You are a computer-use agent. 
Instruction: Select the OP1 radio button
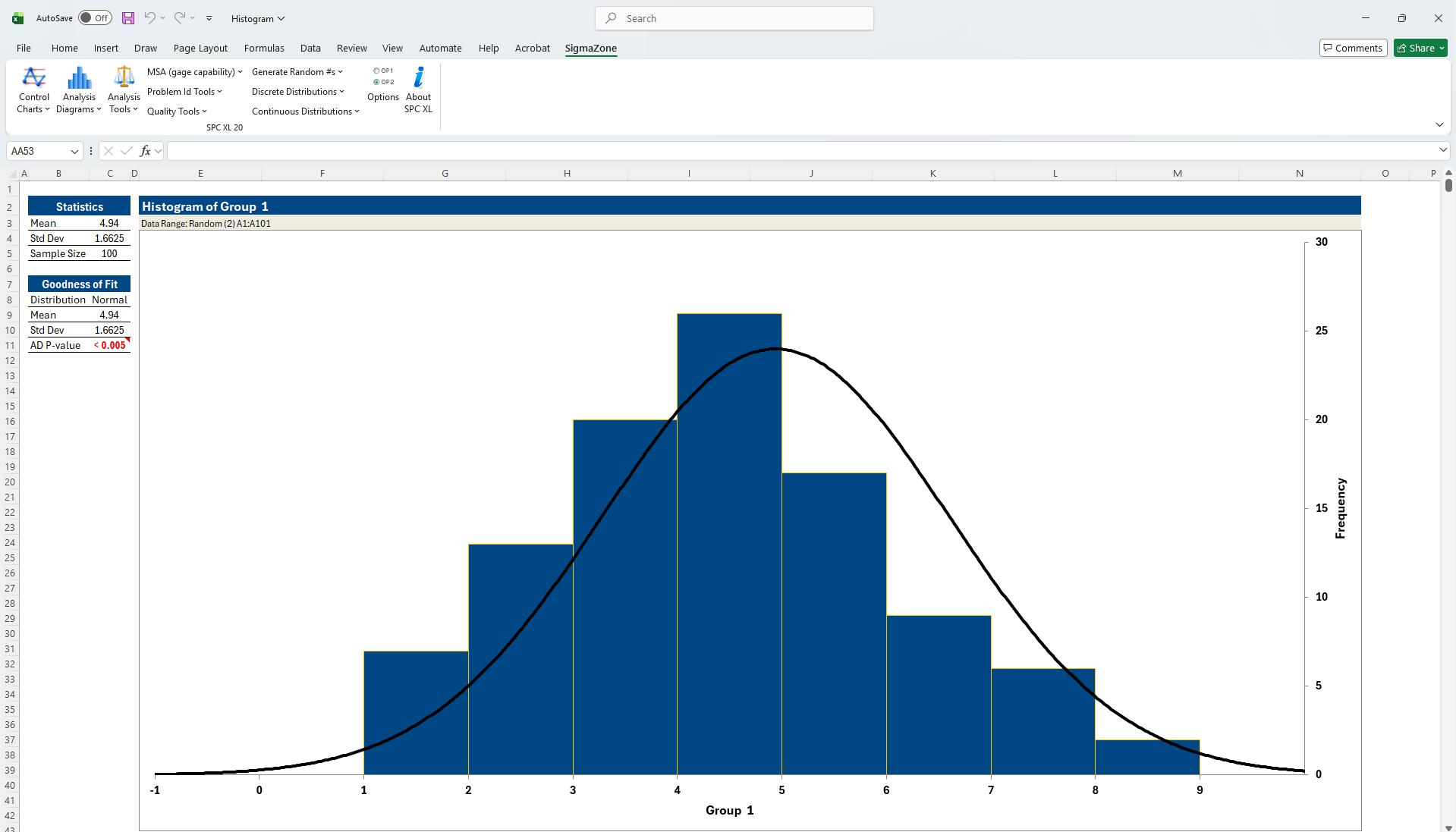tap(378, 70)
